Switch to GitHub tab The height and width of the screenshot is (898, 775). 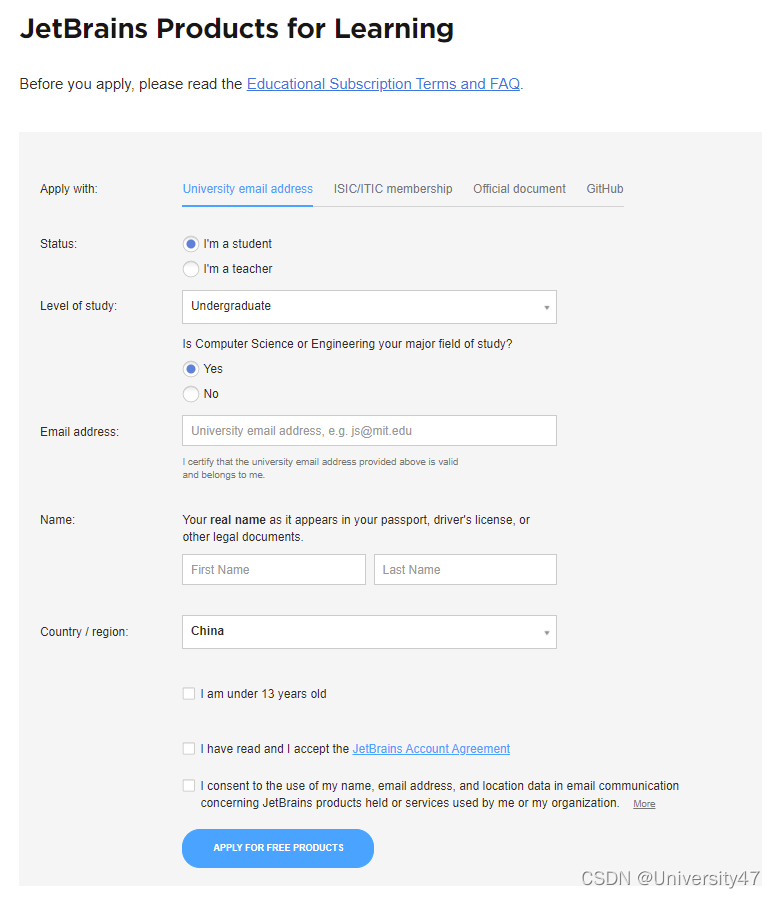605,189
